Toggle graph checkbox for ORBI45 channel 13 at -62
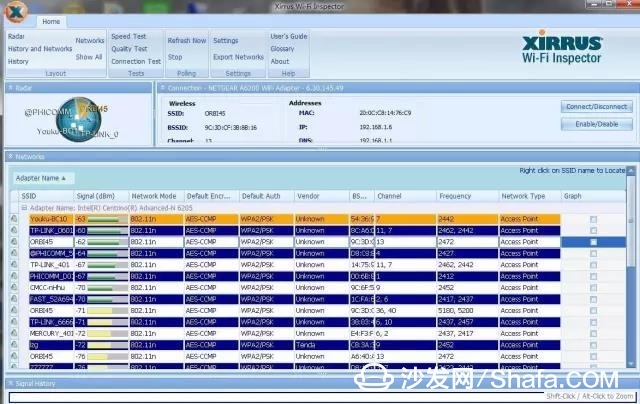Viewport: 640px width, 404px height. [593, 242]
